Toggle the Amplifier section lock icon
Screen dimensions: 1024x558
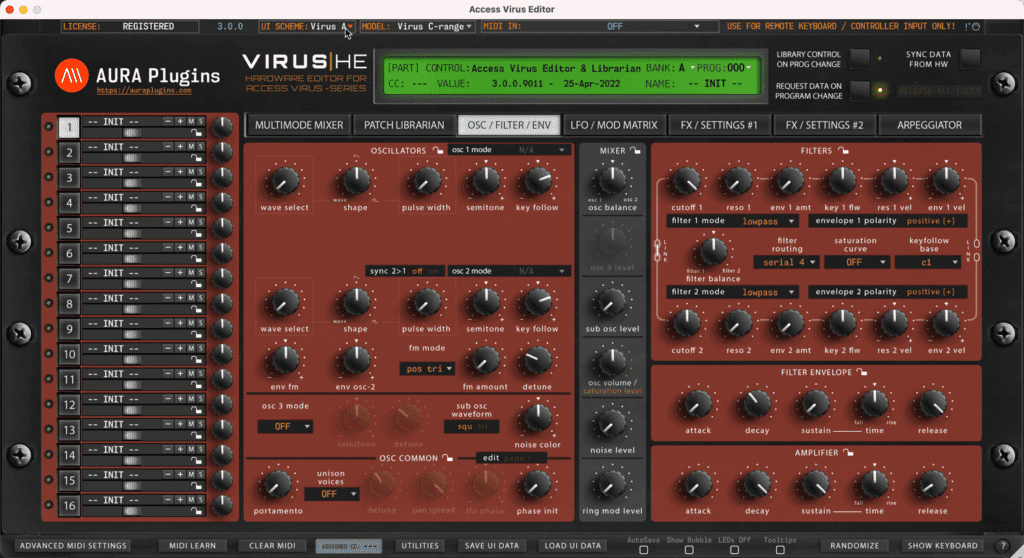pos(848,453)
